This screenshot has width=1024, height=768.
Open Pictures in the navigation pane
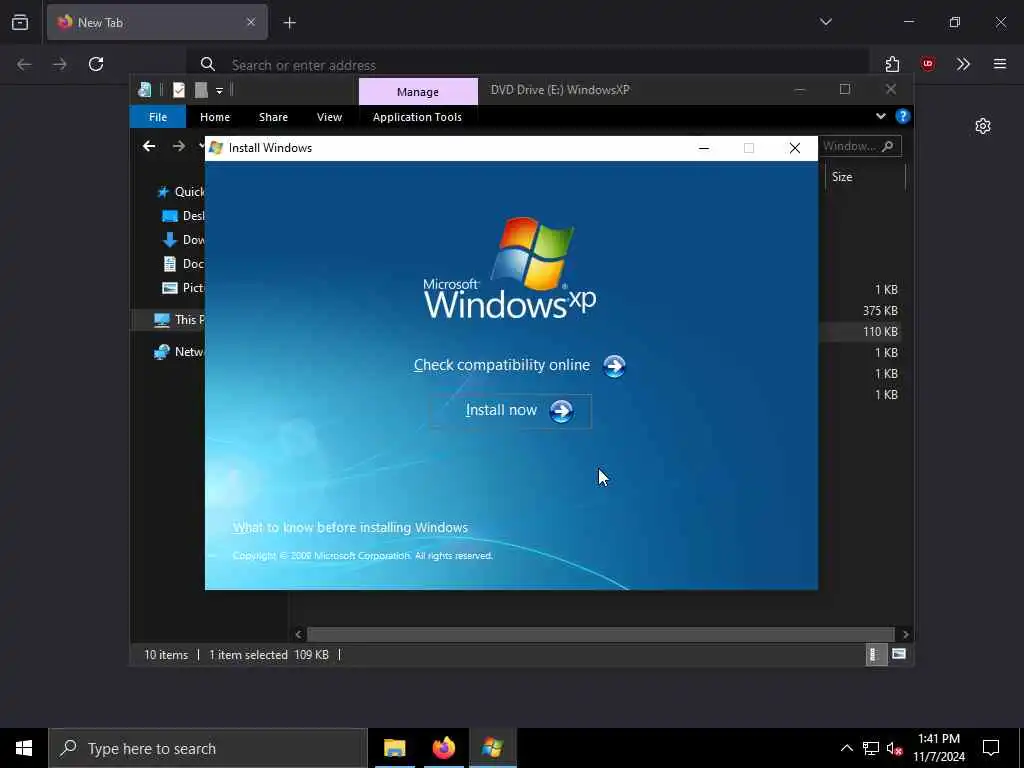[x=183, y=288]
